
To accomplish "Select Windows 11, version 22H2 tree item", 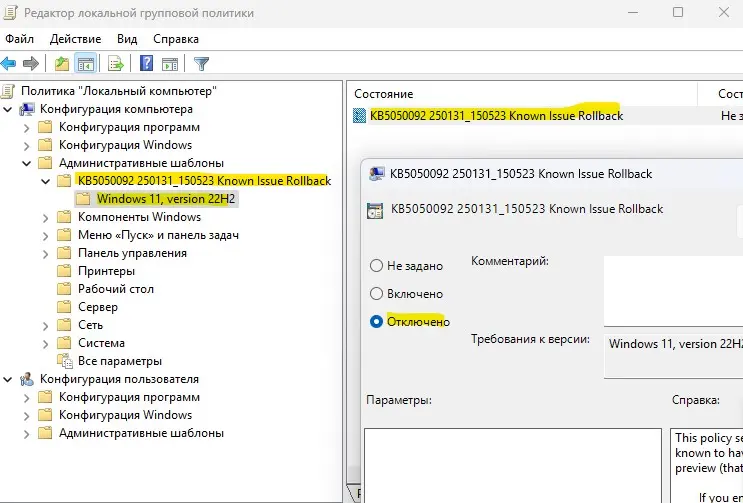I will (x=166, y=199).
